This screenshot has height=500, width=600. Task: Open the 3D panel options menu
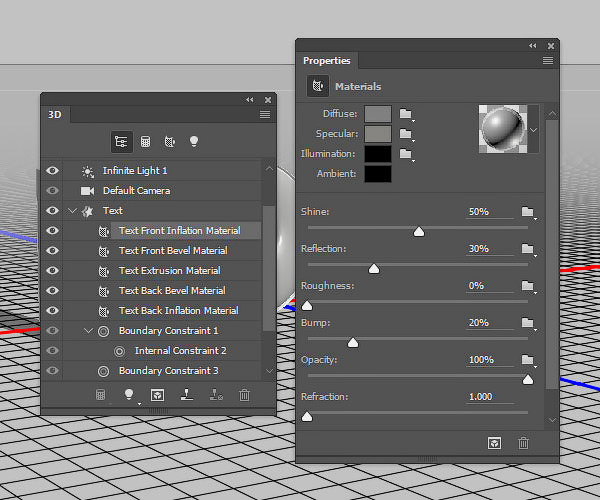[265, 114]
